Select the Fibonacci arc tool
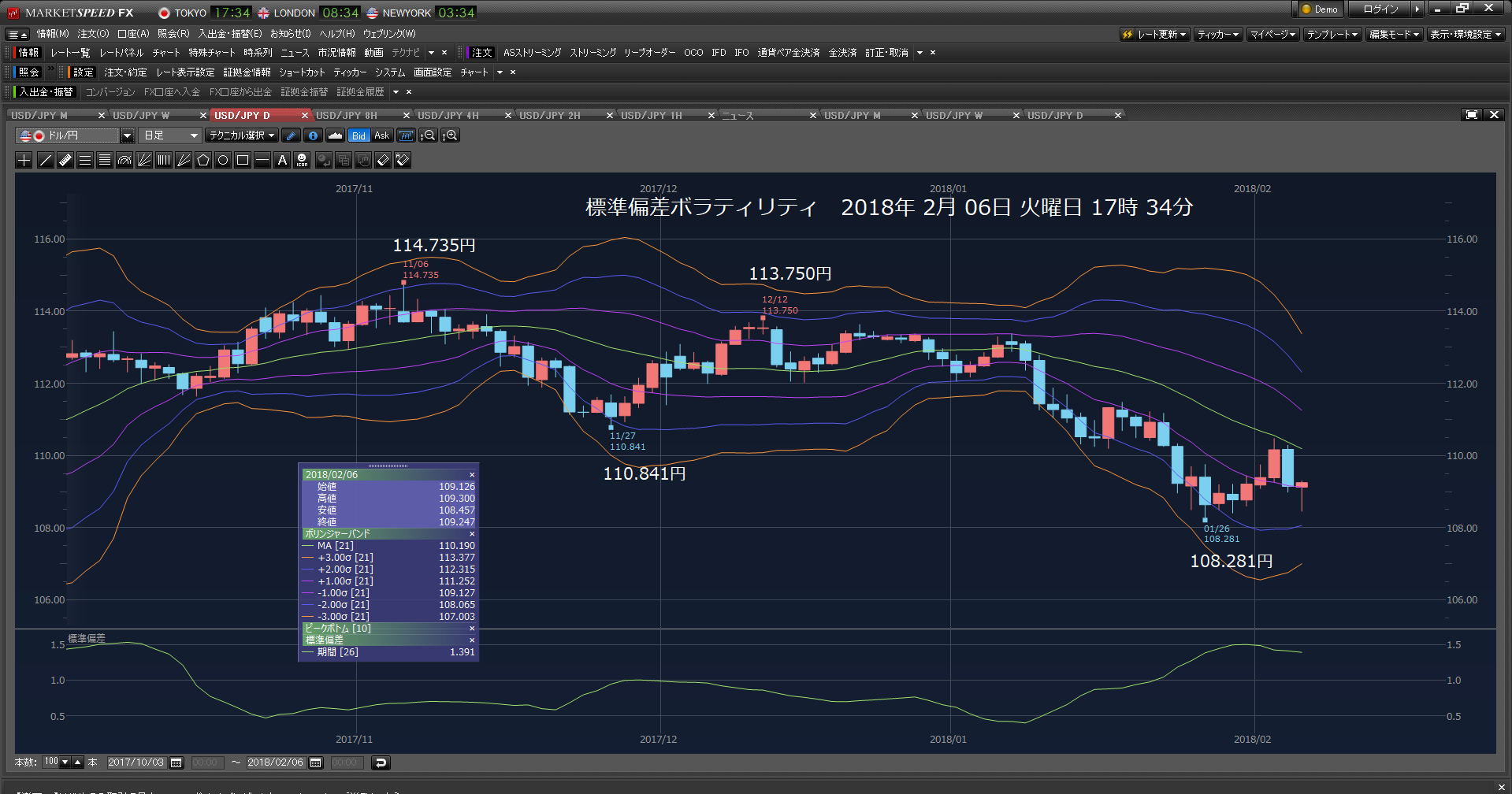This screenshot has height=794, width=1512. coord(124,160)
